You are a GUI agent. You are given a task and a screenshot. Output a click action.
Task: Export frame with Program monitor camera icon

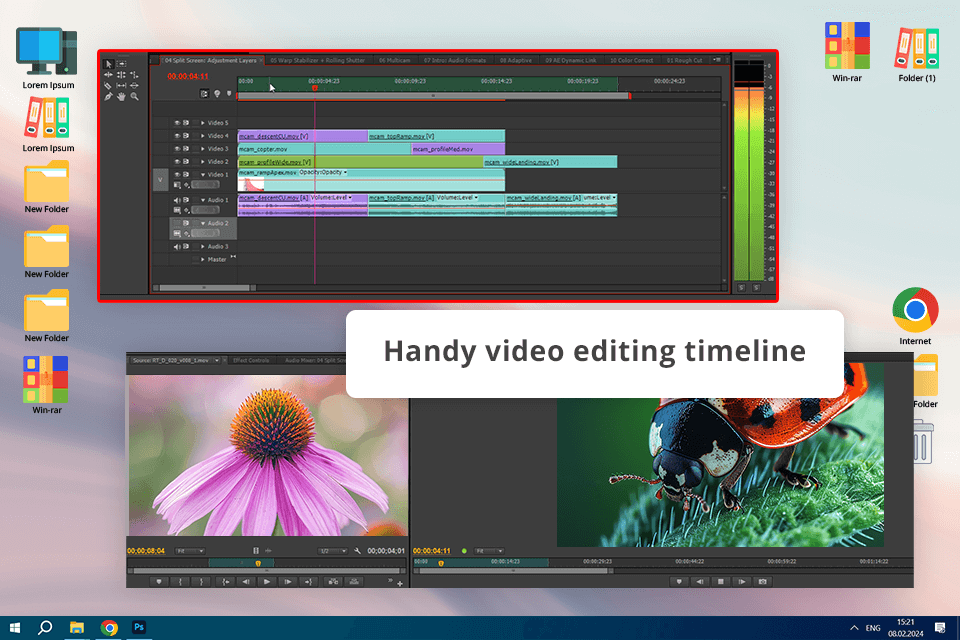pos(762,581)
